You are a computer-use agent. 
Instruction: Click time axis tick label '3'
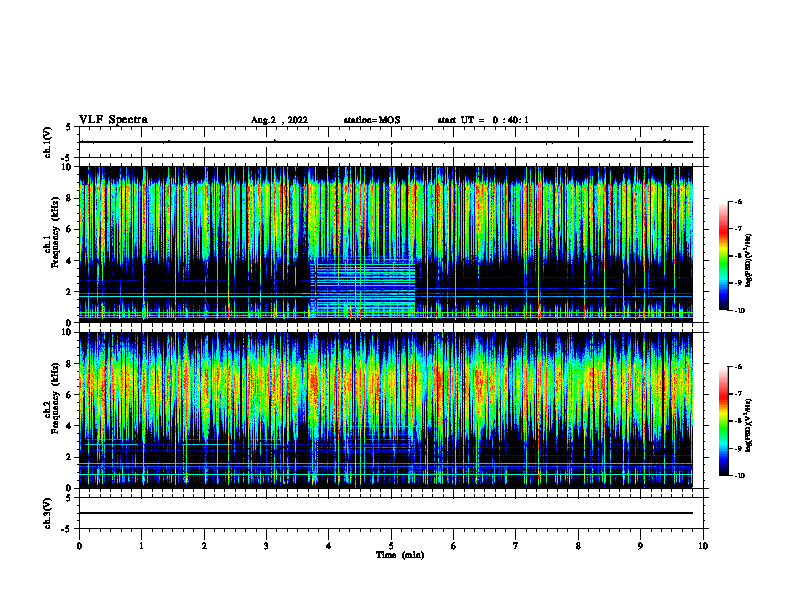(x=267, y=546)
